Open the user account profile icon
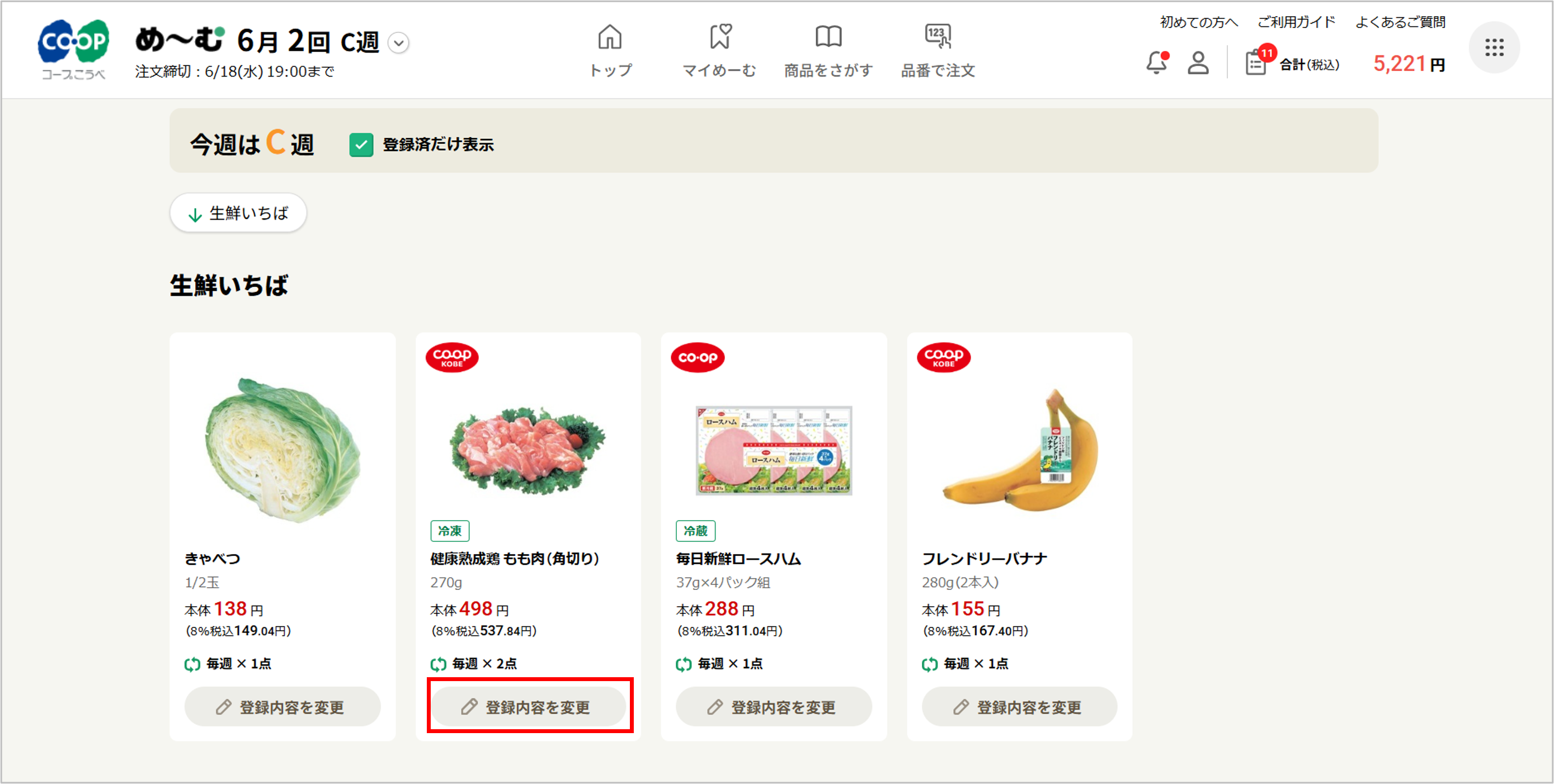 pos(1198,63)
